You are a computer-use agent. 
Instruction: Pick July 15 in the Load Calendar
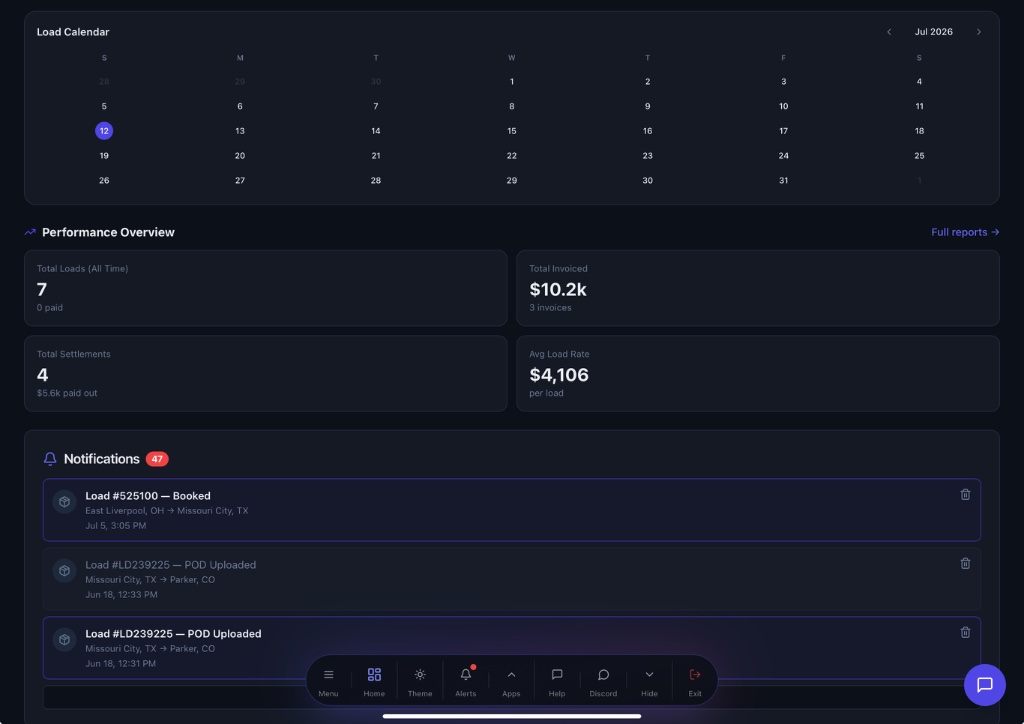[x=511, y=131]
